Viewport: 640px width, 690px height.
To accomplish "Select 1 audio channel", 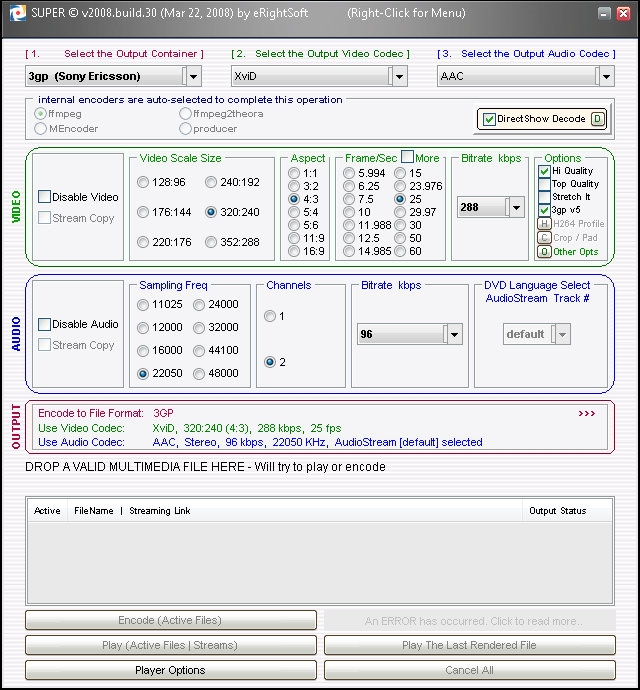I will (270, 316).
